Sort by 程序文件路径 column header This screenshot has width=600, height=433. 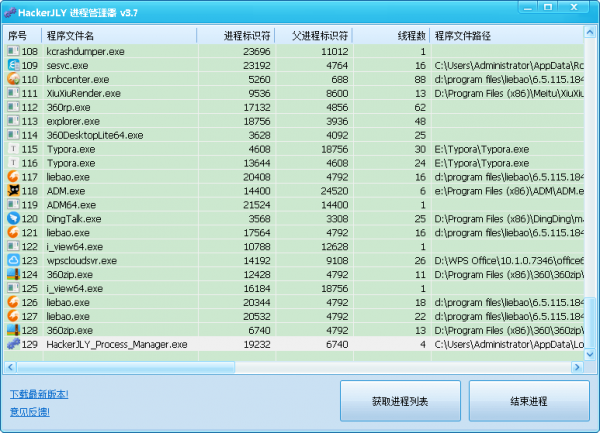point(507,36)
